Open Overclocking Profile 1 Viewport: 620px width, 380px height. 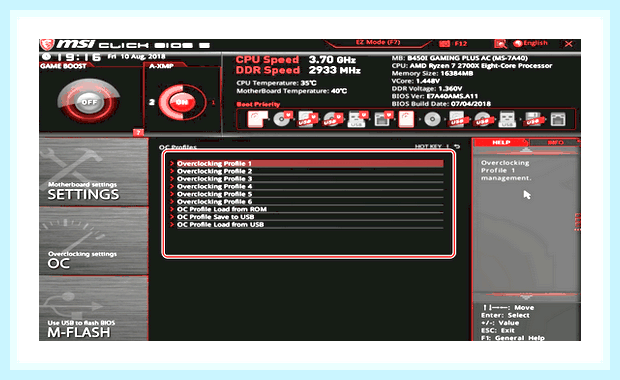[x=306, y=163]
